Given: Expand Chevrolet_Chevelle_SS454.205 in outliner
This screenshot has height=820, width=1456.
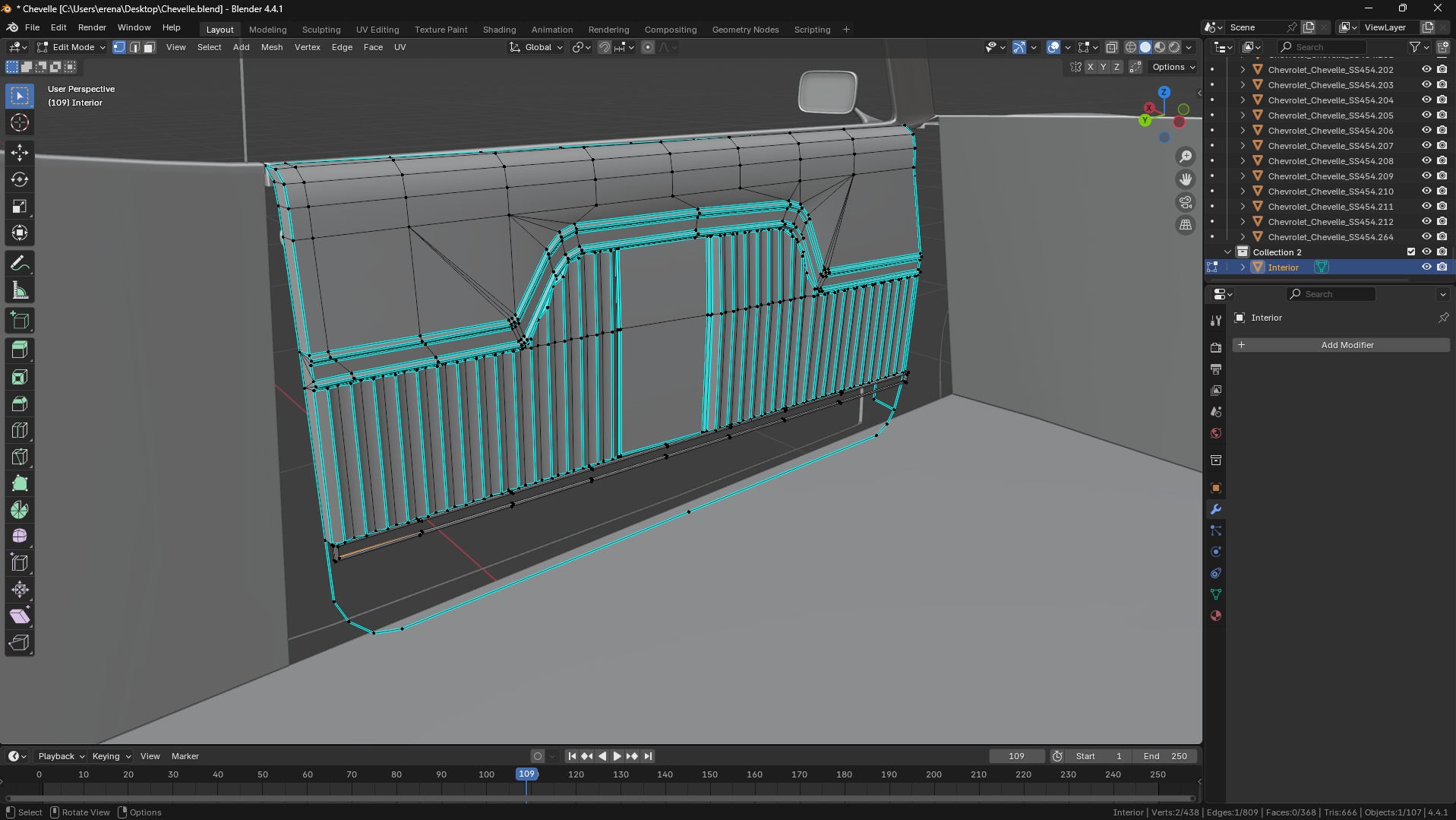Looking at the screenshot, I should pyautogui.click(x=1243, y=116).
